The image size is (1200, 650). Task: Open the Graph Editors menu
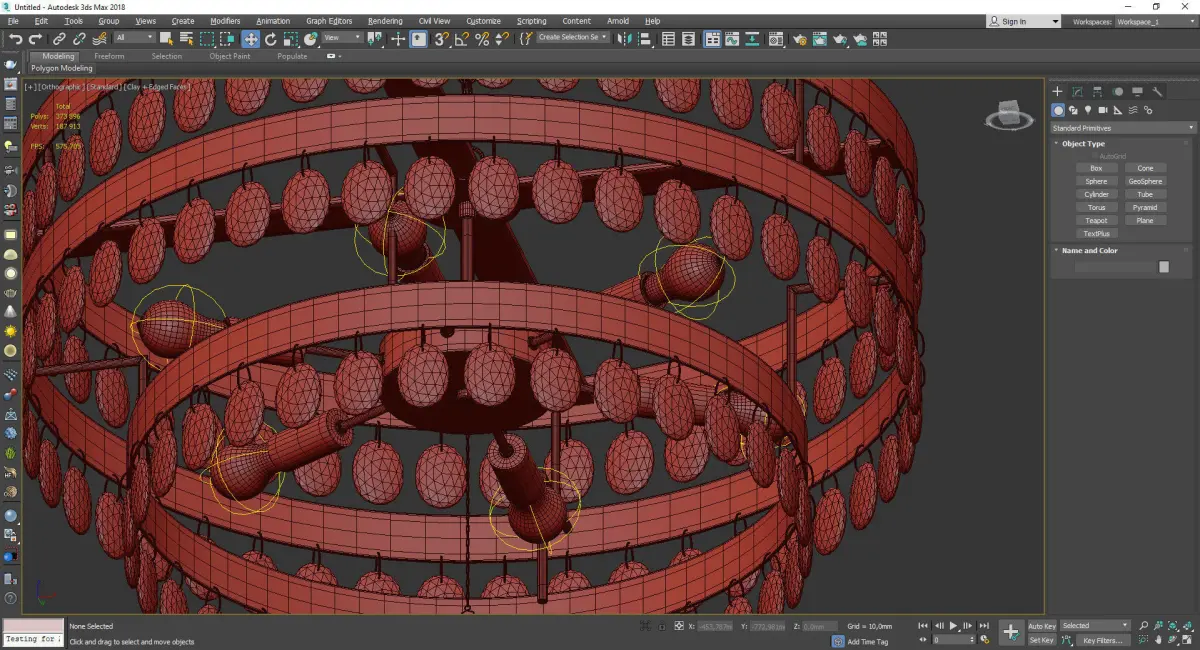click(329, 21)
